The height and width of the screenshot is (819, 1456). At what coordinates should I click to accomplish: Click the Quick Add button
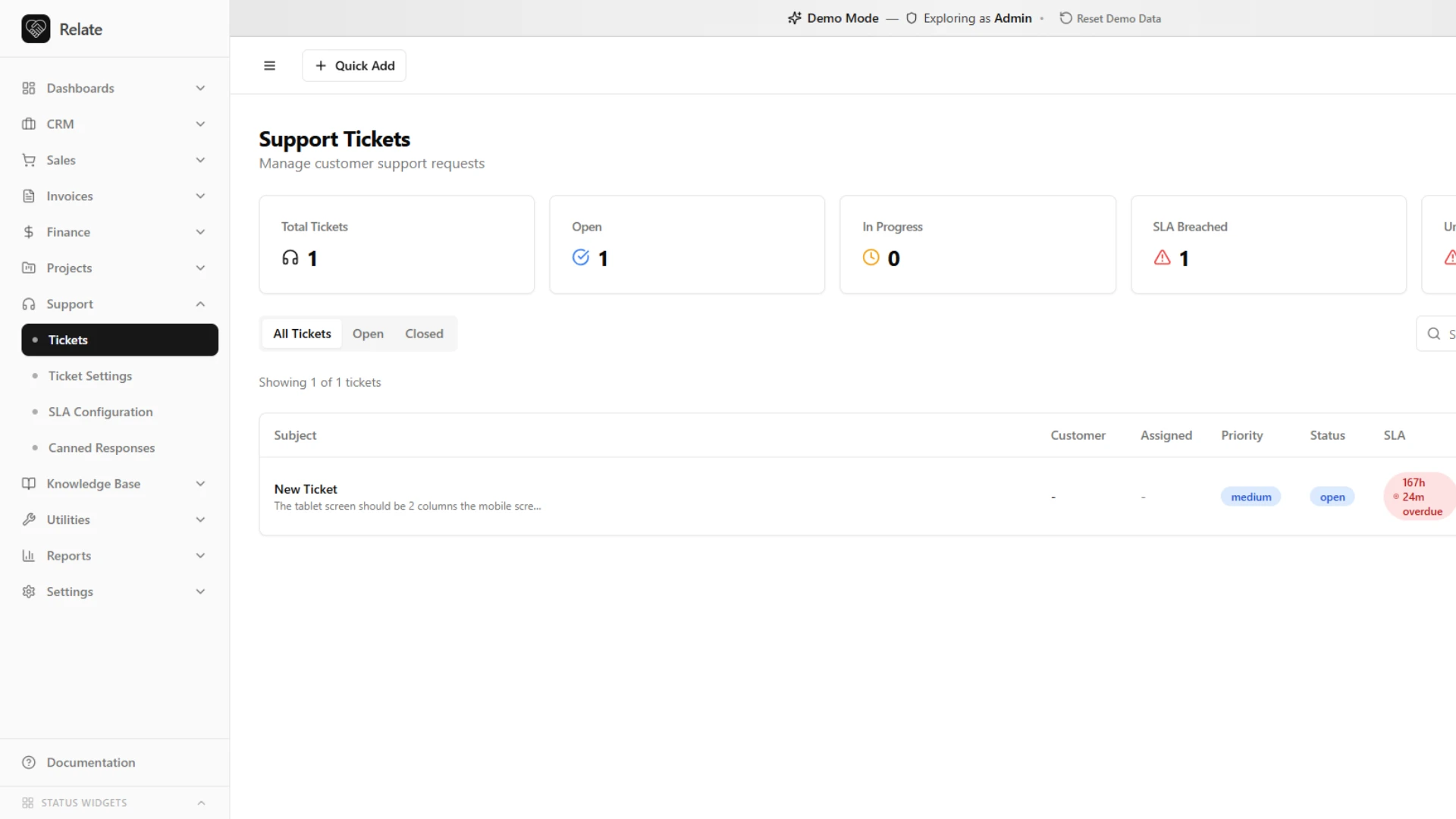pos(354,66)
